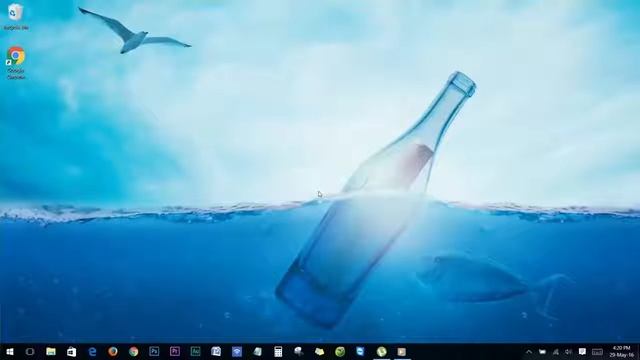Launch Firefox from the taskbar
The height and width of the screenshot is (360, 640).
pyautogui.click(x=113, y=351)
